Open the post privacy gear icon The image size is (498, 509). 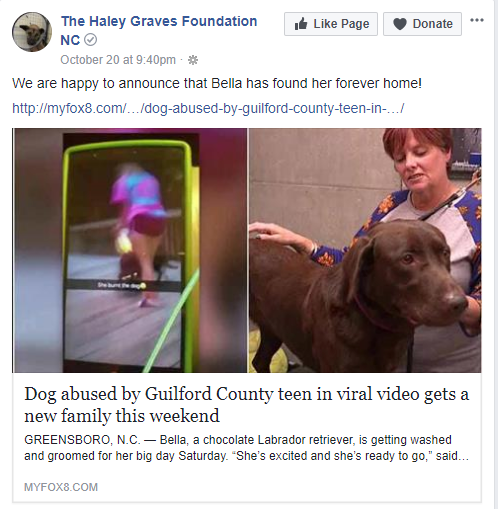click(193, 60)
